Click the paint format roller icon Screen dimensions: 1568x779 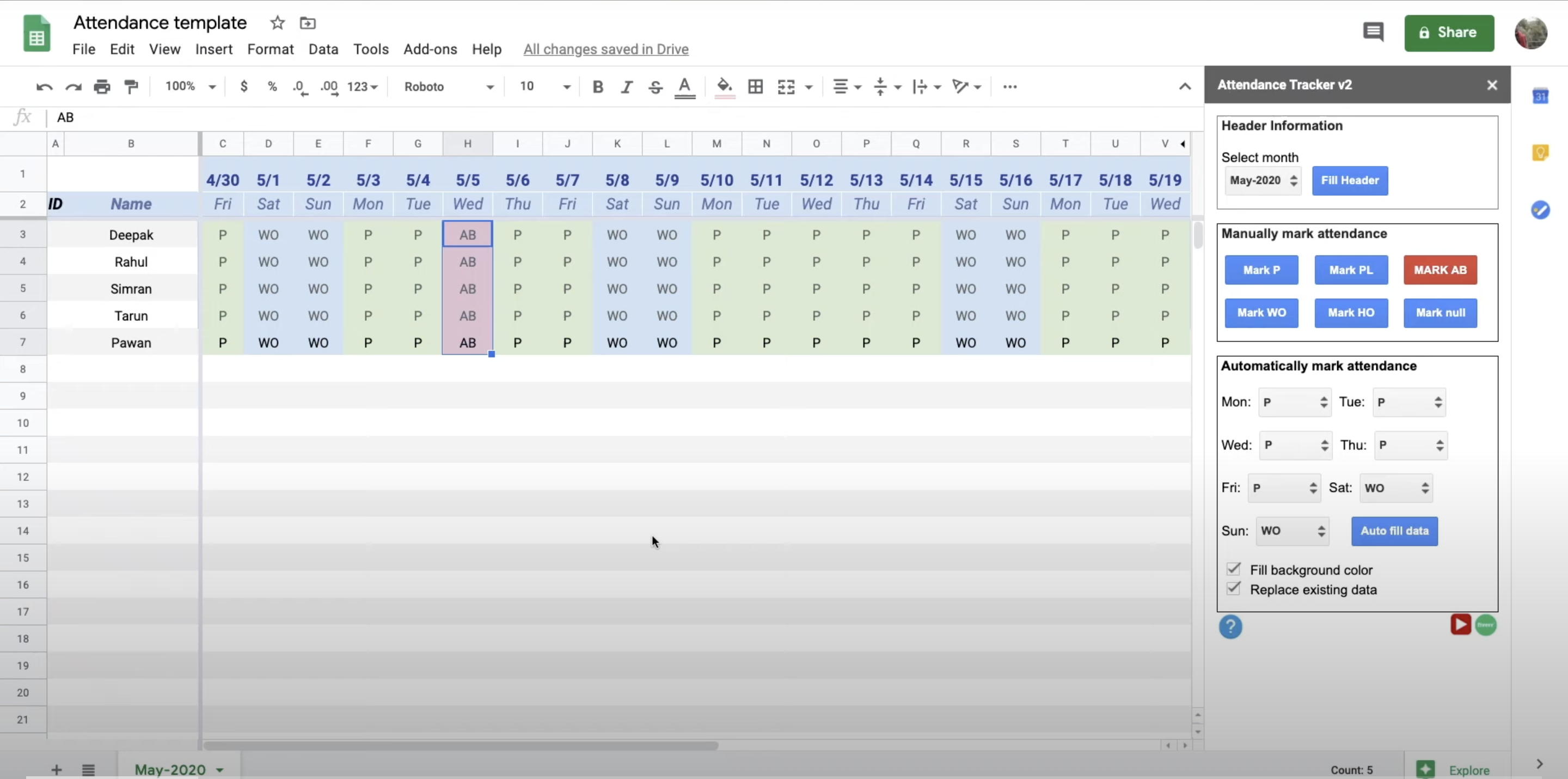131,87
